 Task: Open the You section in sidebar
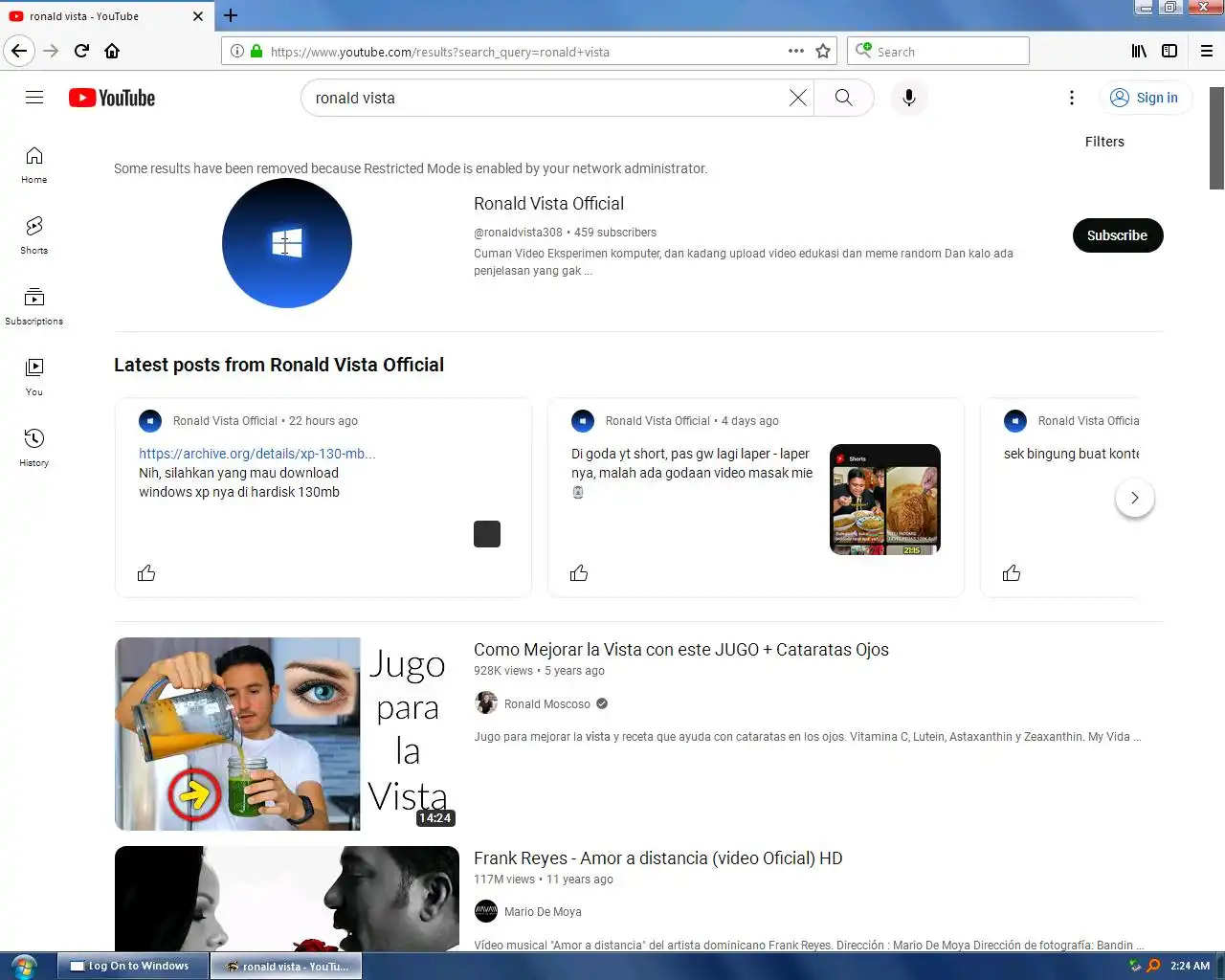coord(34,377)
